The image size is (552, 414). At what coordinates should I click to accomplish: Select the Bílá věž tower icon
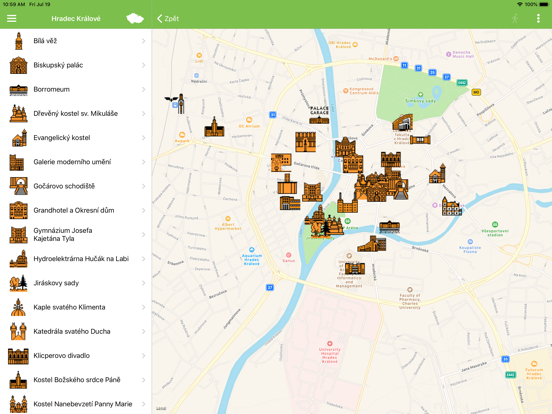[x=19, y=41]
